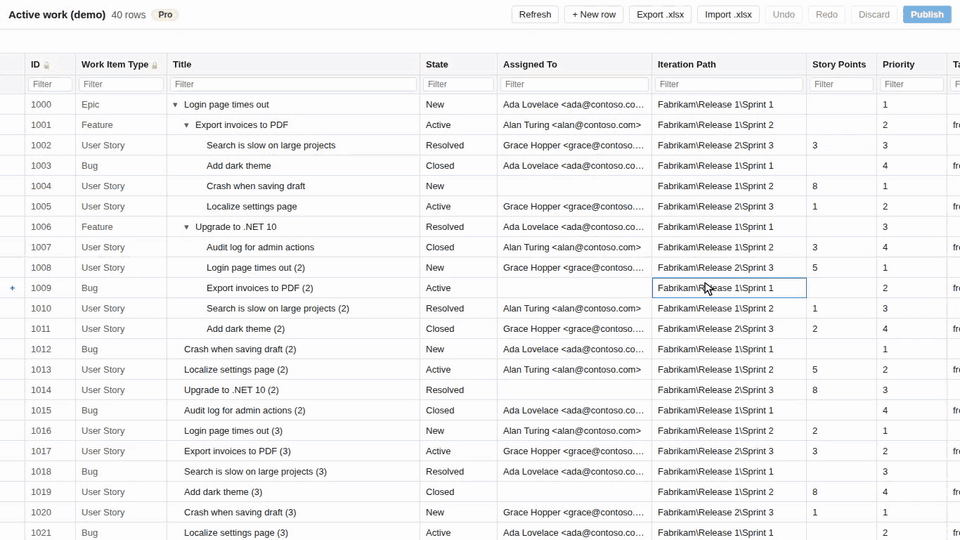Import an .xlsx file

[728, 14]
